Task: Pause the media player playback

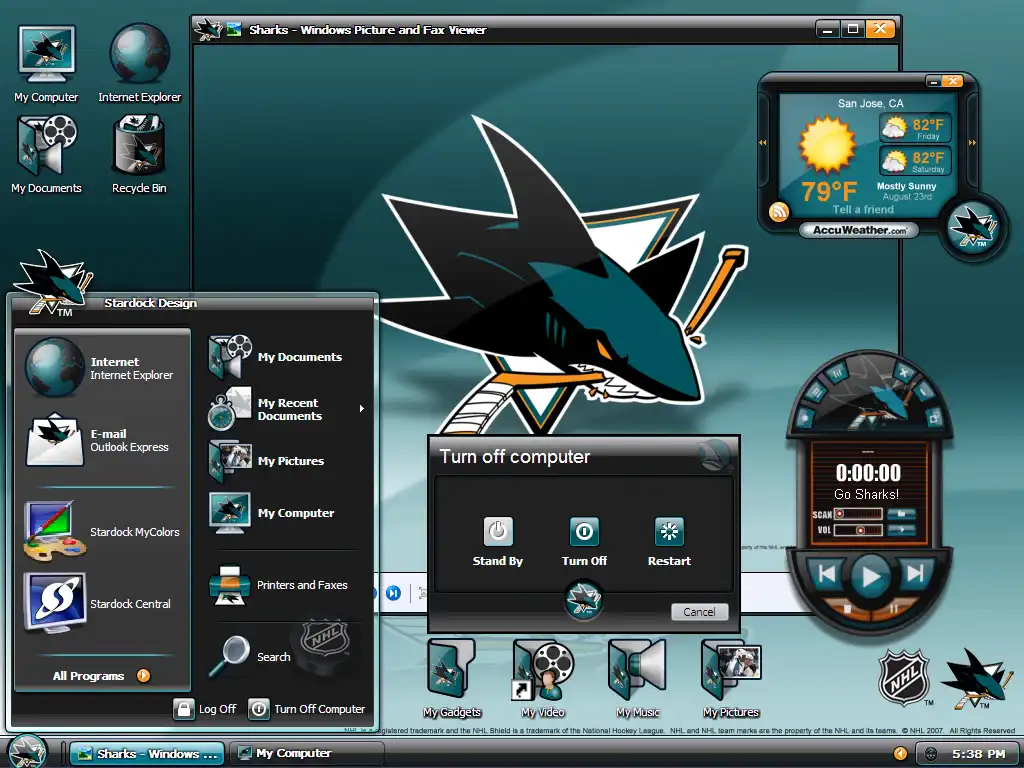Action: pyautogui.click(x=894, y=607)
